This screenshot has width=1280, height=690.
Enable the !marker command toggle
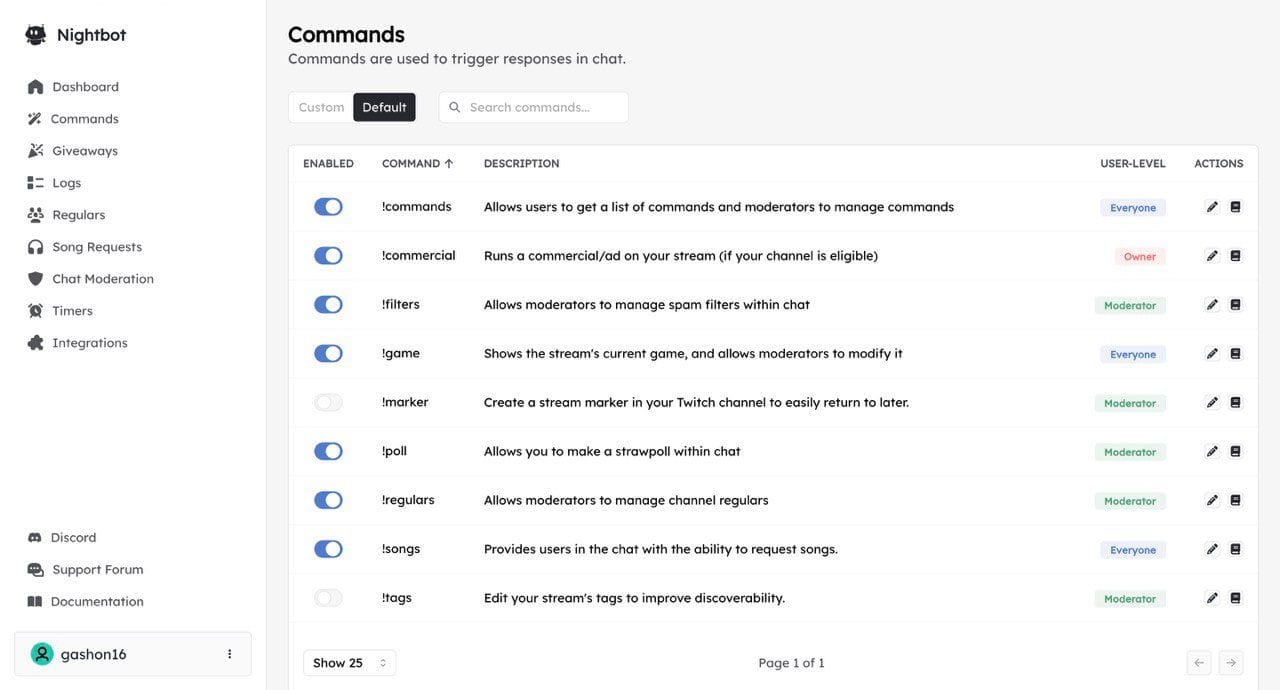click(x=328, y=403)
